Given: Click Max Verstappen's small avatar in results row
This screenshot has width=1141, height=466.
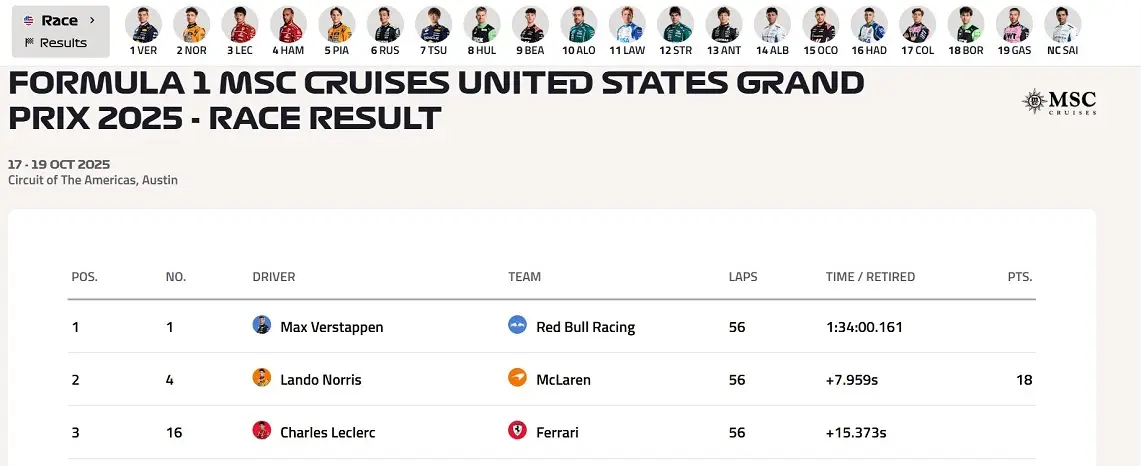Looking at the screenshot, I should [x=262, y=325].
